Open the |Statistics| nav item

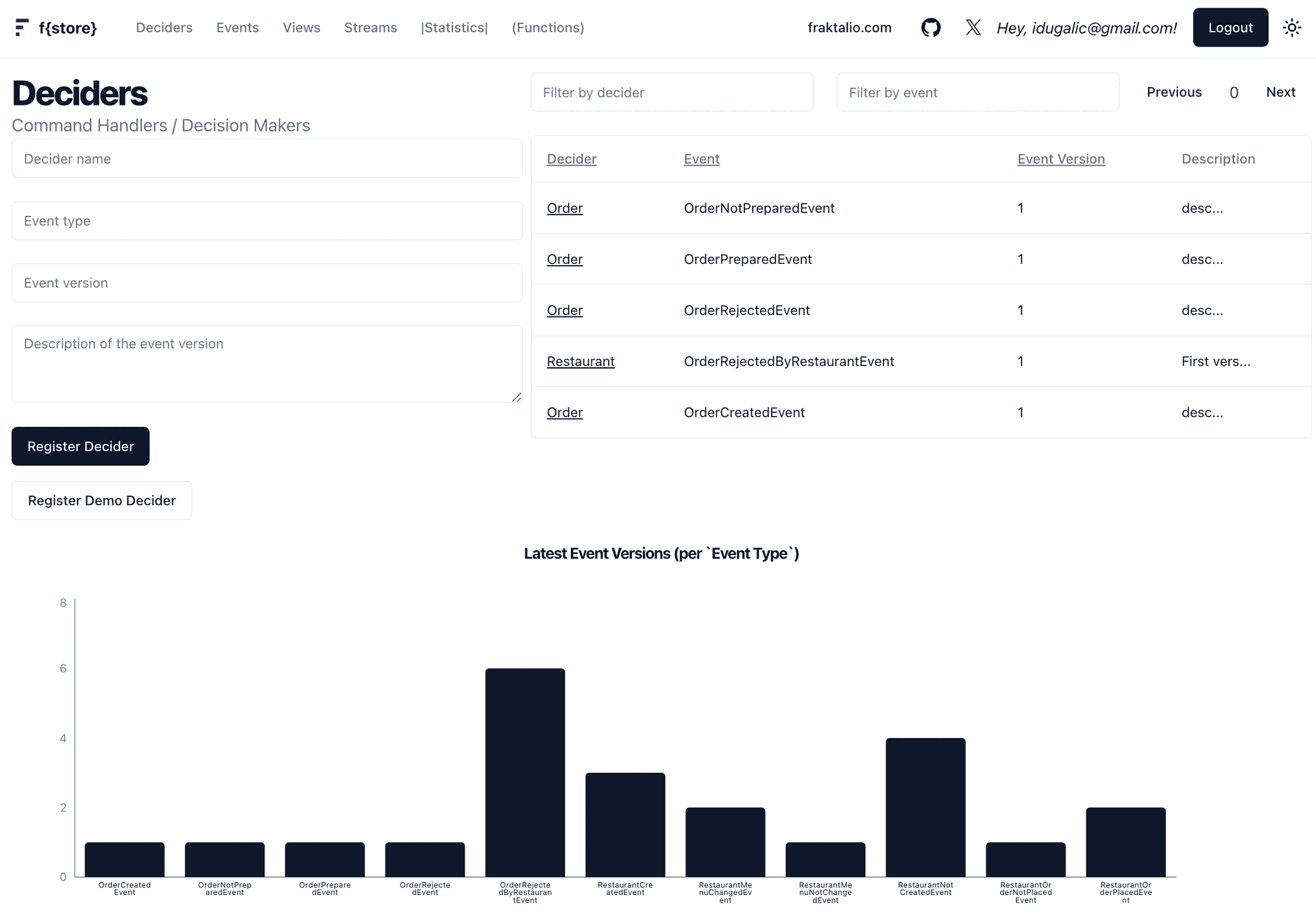[454, 27]
